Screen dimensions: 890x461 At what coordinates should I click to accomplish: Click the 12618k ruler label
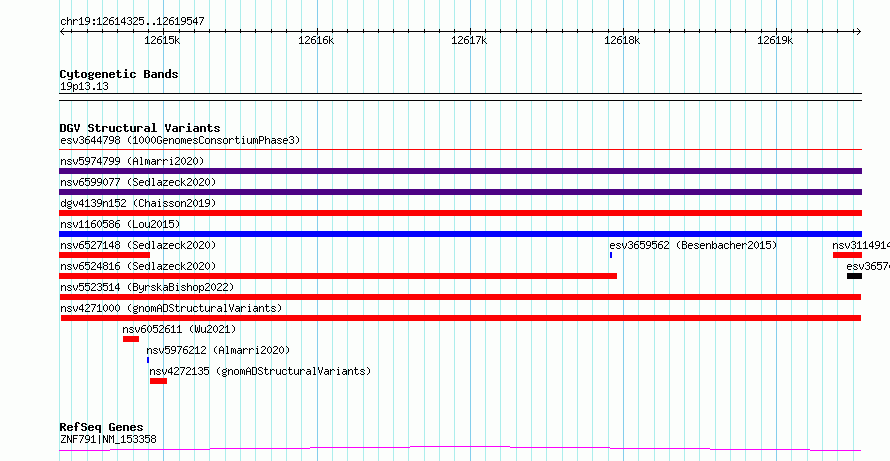(x=622, y=40)
